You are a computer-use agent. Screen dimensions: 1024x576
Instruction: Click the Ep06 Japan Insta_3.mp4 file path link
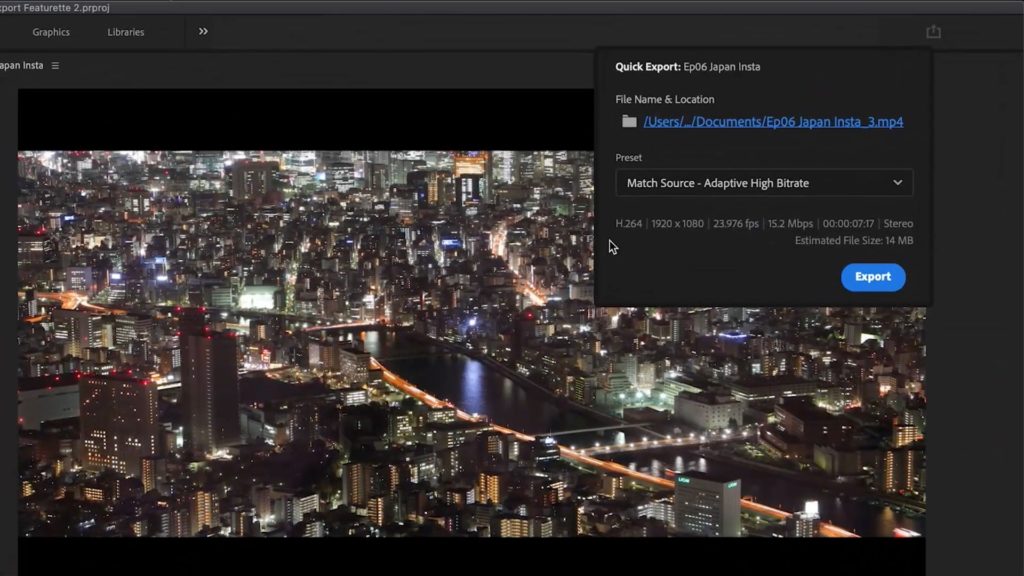tap(773, 122)
